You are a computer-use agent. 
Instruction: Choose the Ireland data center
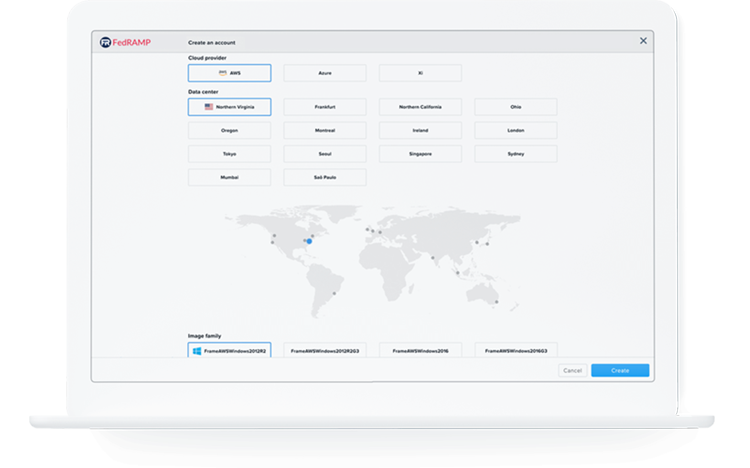click(x=420, y=130)
